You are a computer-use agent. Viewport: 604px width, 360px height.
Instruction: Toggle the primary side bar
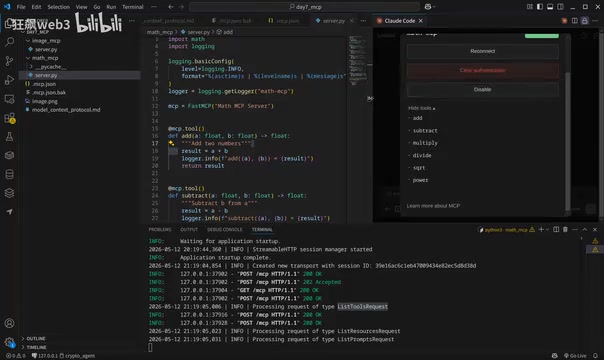(x=540, y=7)
